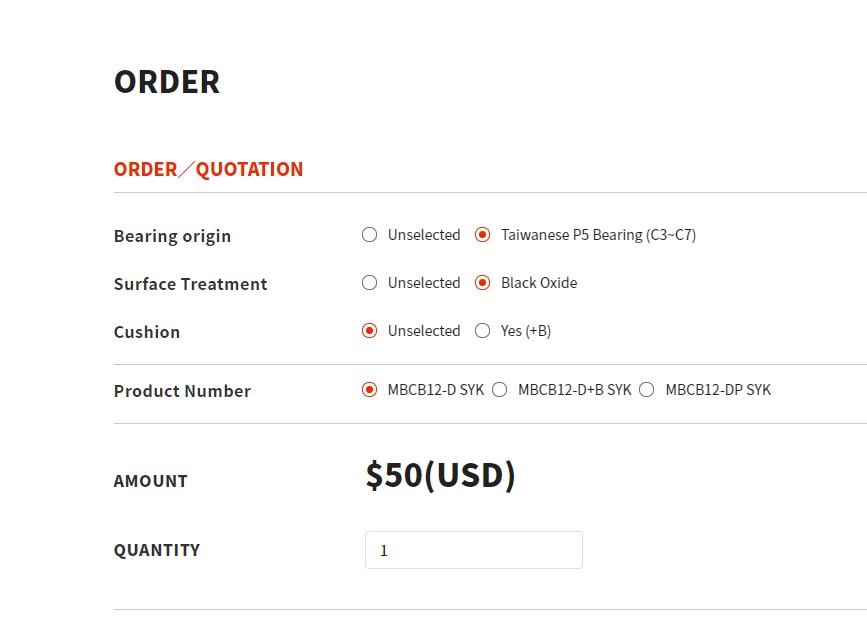Pick the Black Oxide surface treatment

(483, 283)
